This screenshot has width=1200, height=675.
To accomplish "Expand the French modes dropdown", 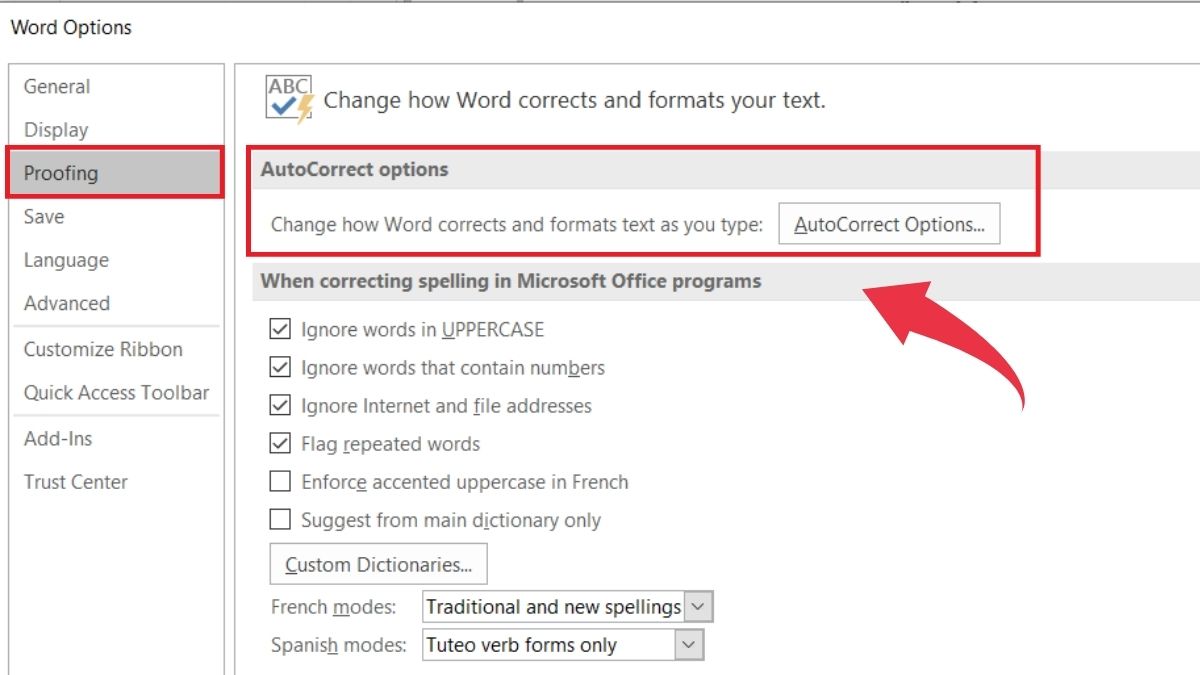I will pyautogui.click(x=699, y=607).
